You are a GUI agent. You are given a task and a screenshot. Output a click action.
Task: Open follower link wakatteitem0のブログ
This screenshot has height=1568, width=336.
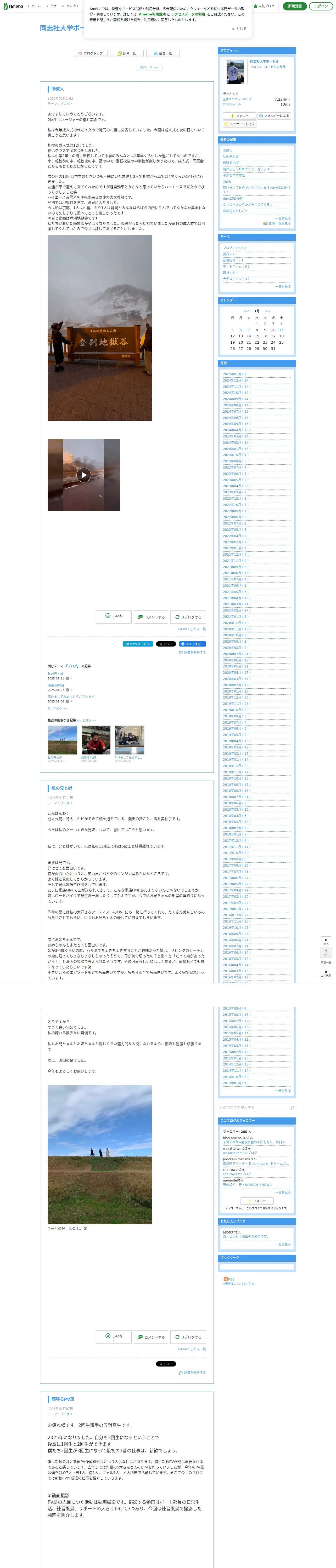click(240, 1153)
